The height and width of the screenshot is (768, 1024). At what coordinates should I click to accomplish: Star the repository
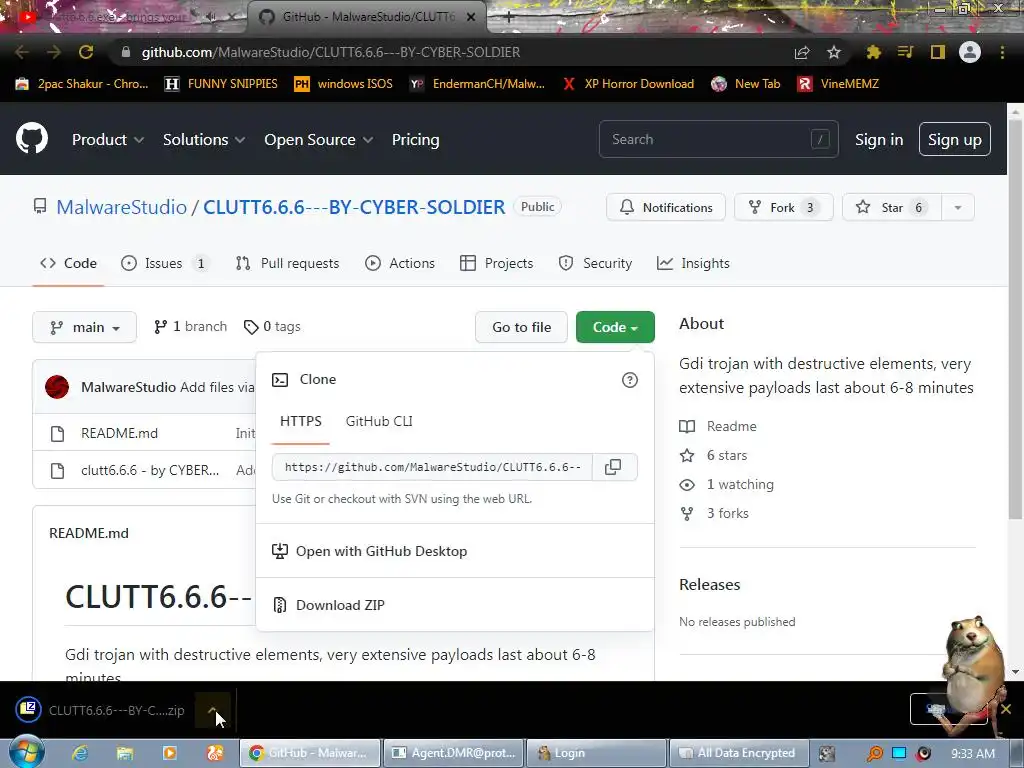pyautogui.click(x=891, y=208)
